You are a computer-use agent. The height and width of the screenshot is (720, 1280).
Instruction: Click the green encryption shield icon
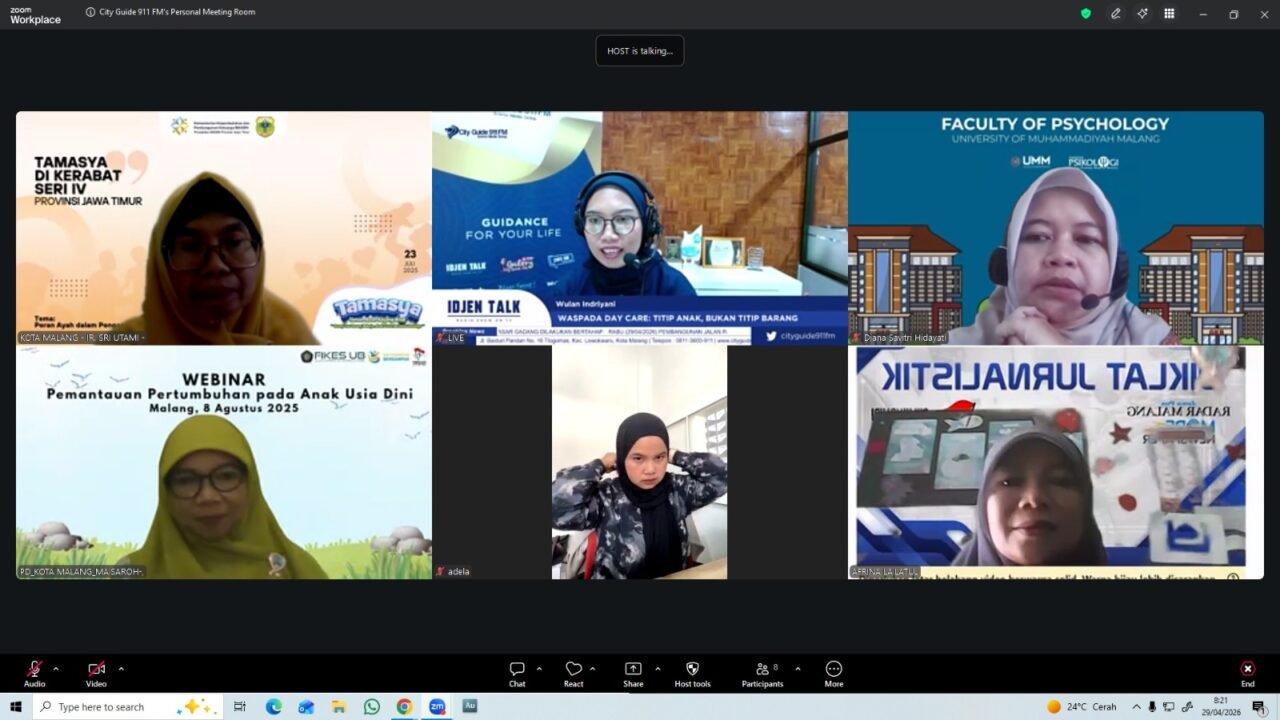[1086, 14]
